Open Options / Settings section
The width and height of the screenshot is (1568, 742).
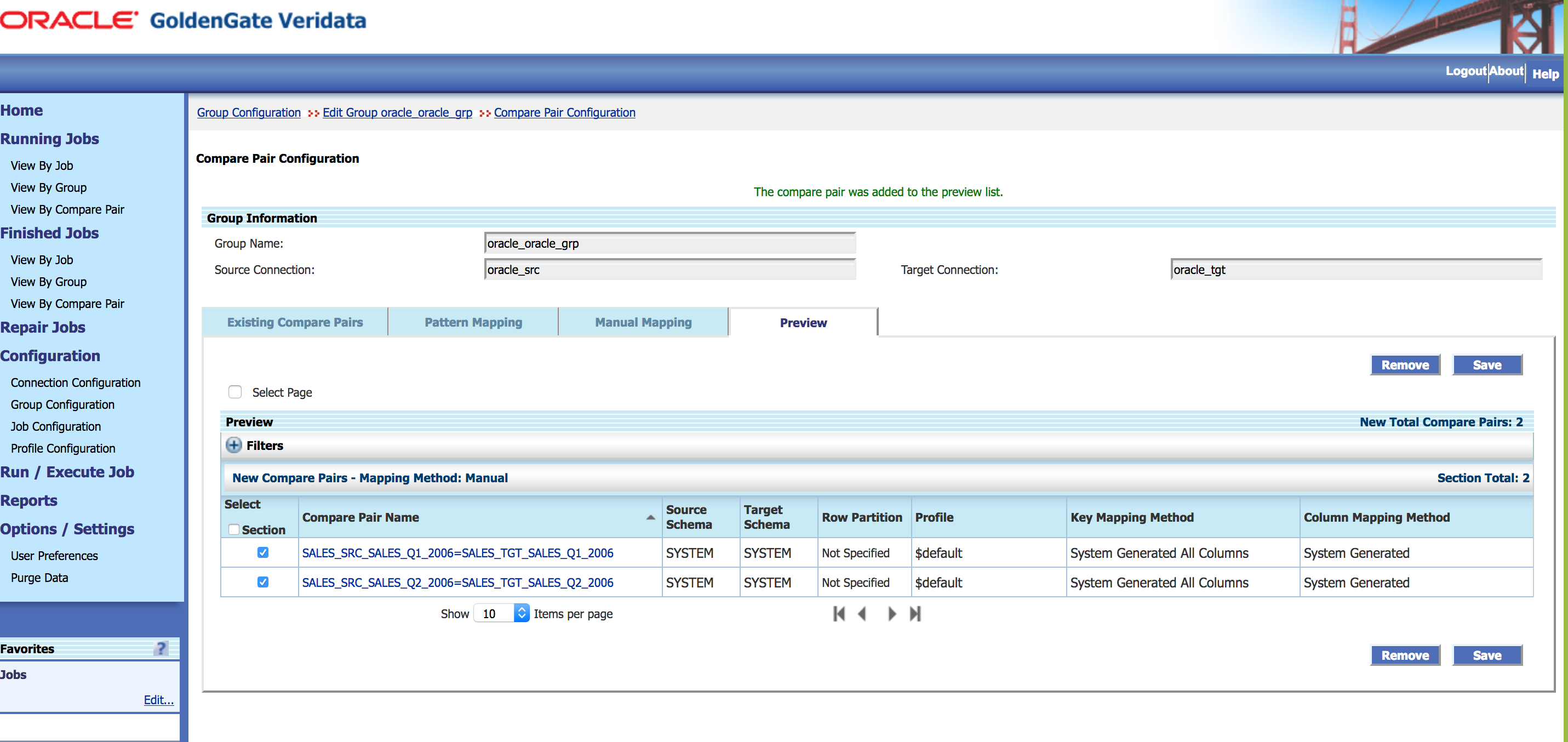pos(67,529)
